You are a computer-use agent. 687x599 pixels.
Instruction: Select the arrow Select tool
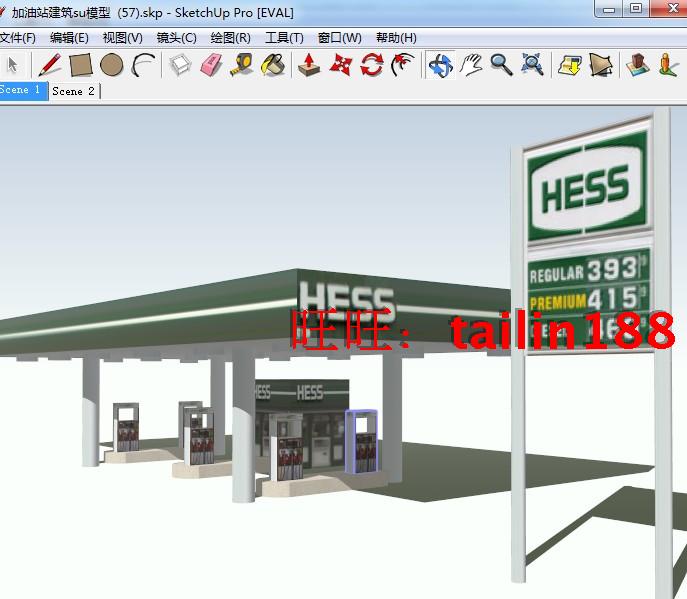(x=13, y=65)
